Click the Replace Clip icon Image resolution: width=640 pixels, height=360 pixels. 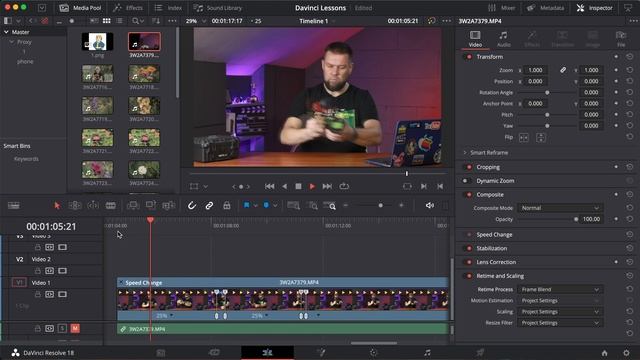169,205
